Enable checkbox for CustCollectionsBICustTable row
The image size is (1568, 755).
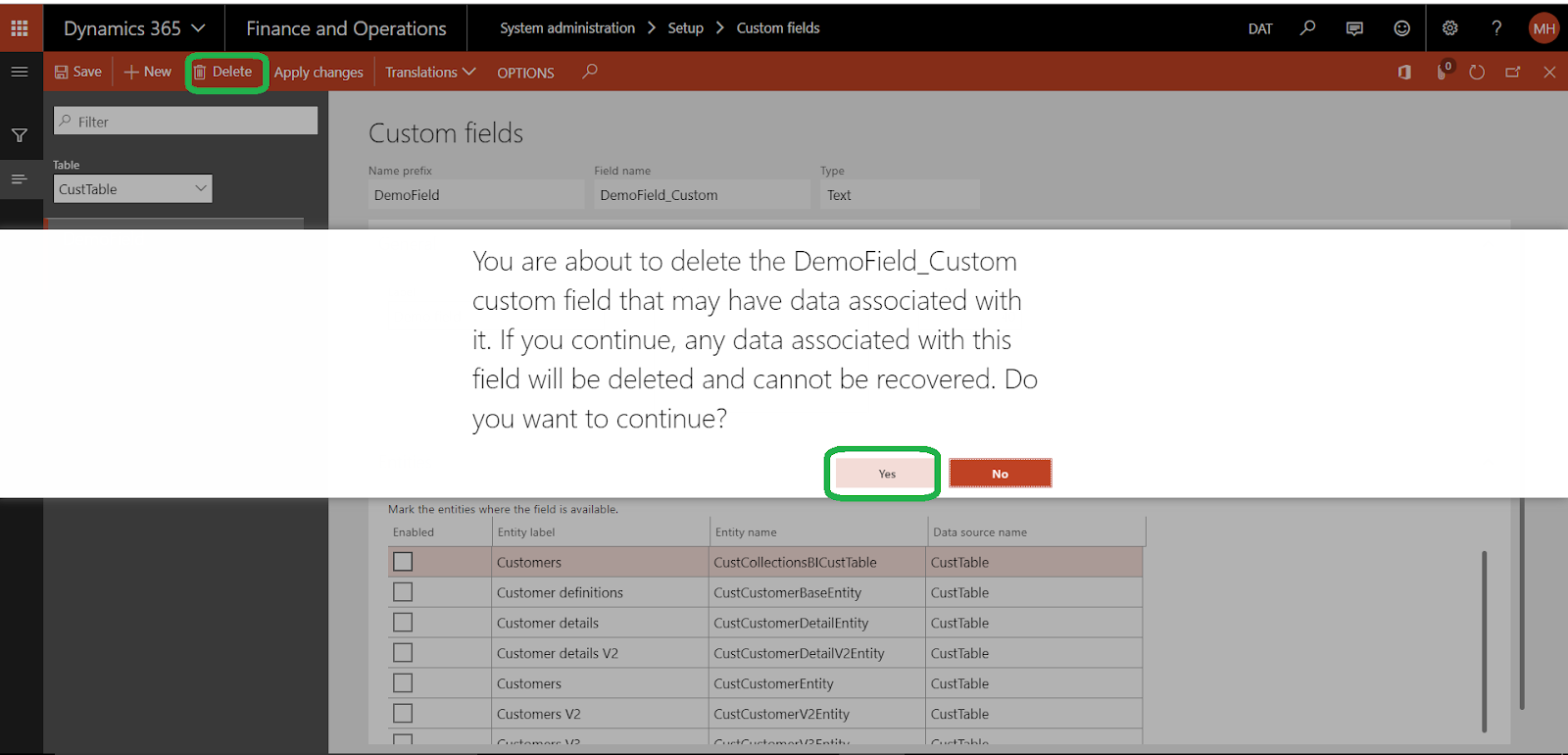tap(403, 562)
